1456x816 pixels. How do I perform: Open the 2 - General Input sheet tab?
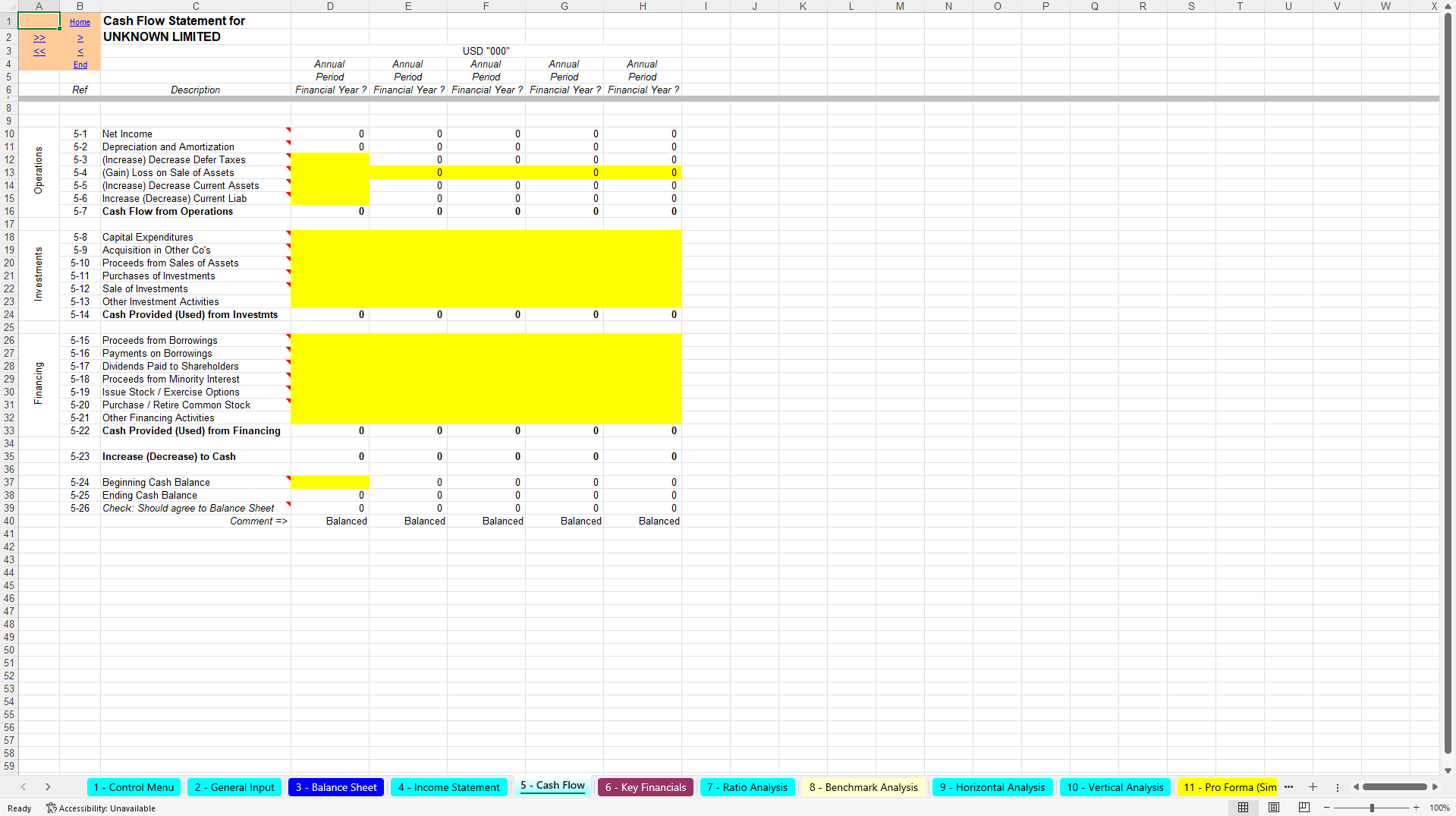pyautogui.click(x=234, y=787)
